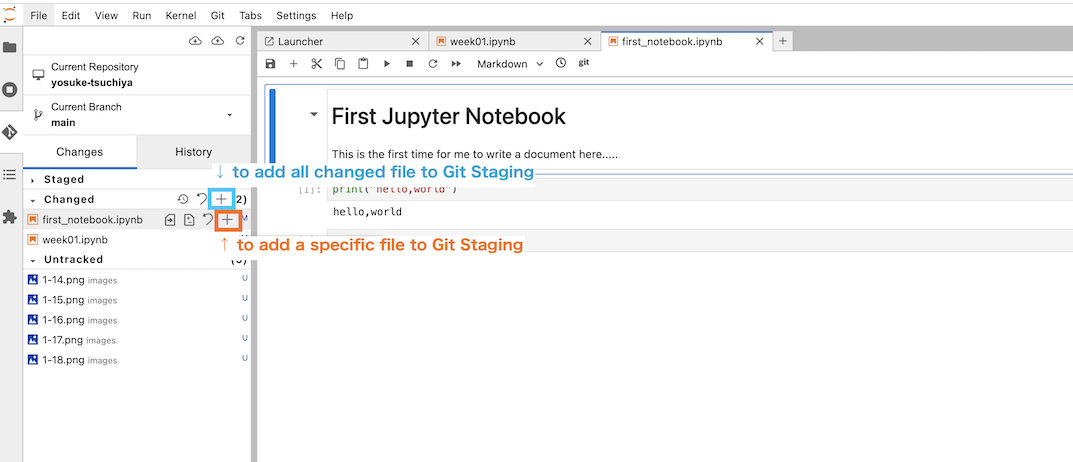Click the refresh repository icon in Git panel
The width and height of the screenshot is (1073, 462).
(240, 41)
